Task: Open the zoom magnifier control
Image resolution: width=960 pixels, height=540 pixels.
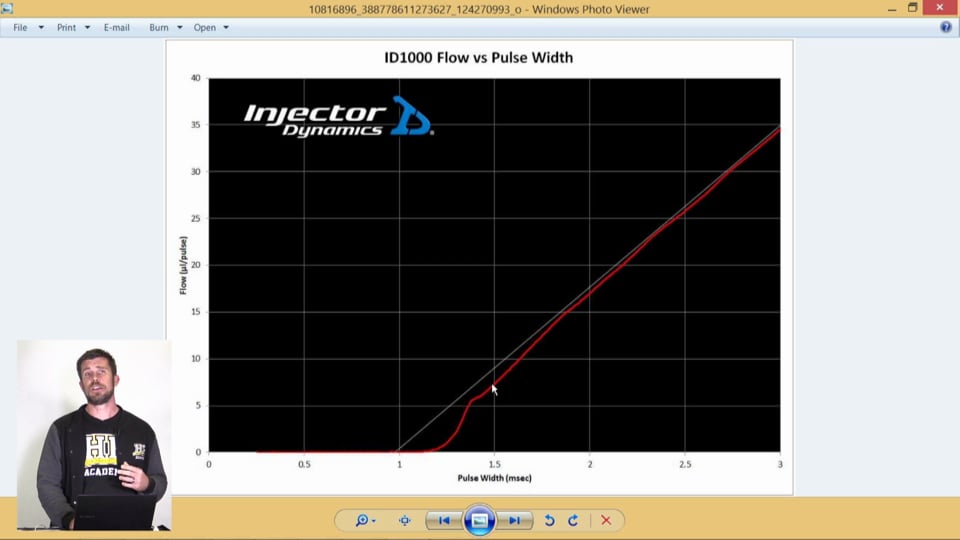Action: point(366,520)
